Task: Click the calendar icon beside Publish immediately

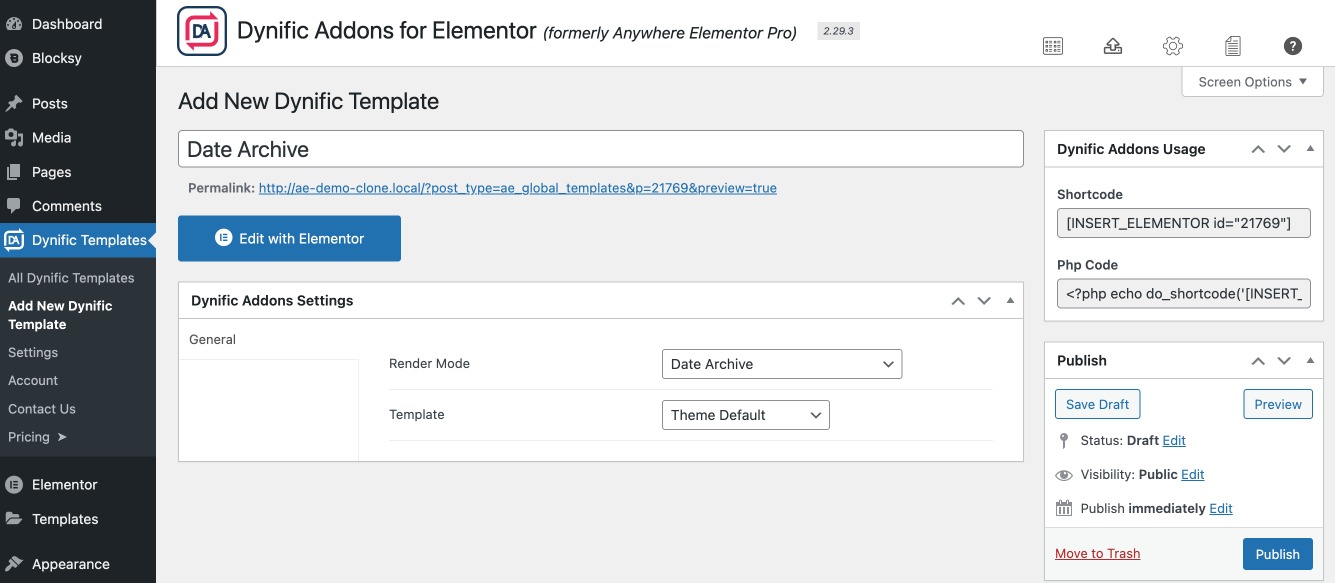Action: 1064,508
